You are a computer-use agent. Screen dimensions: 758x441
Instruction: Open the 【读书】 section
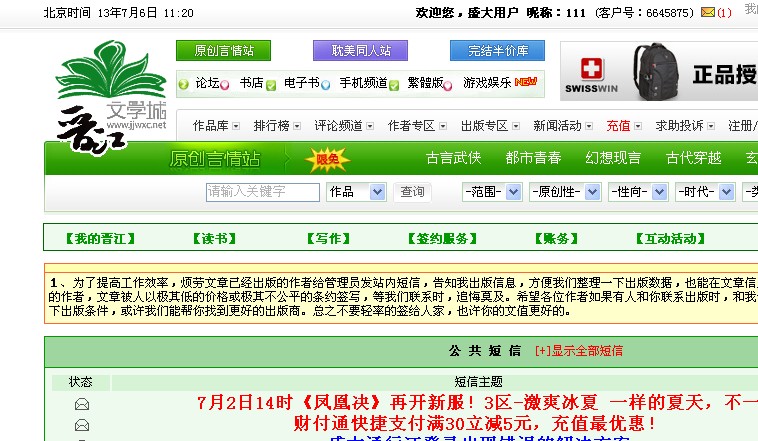point(214,238)
